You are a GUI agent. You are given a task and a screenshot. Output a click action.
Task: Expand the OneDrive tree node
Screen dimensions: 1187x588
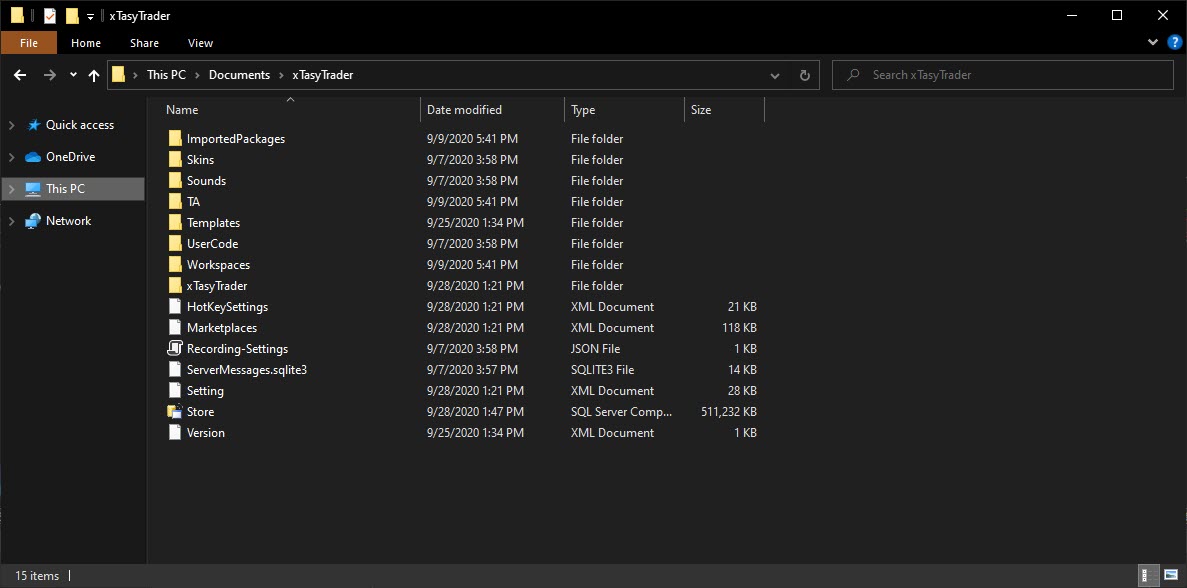12,157
